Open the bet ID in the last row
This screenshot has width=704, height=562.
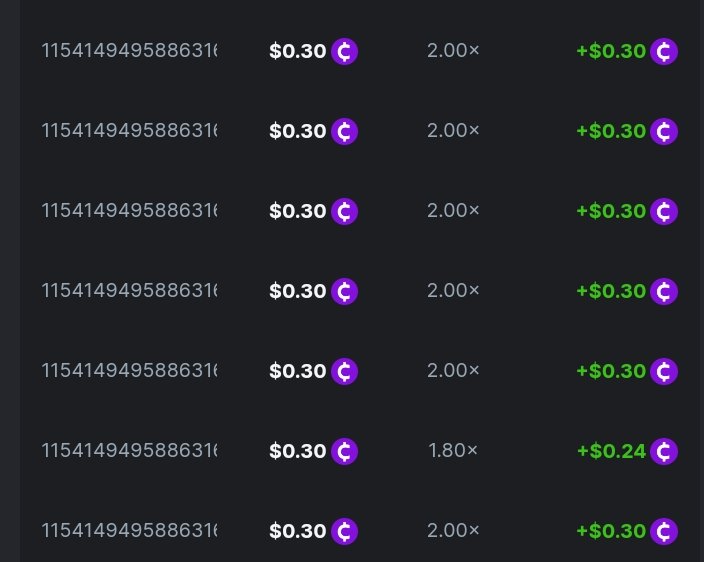(129, 530)
